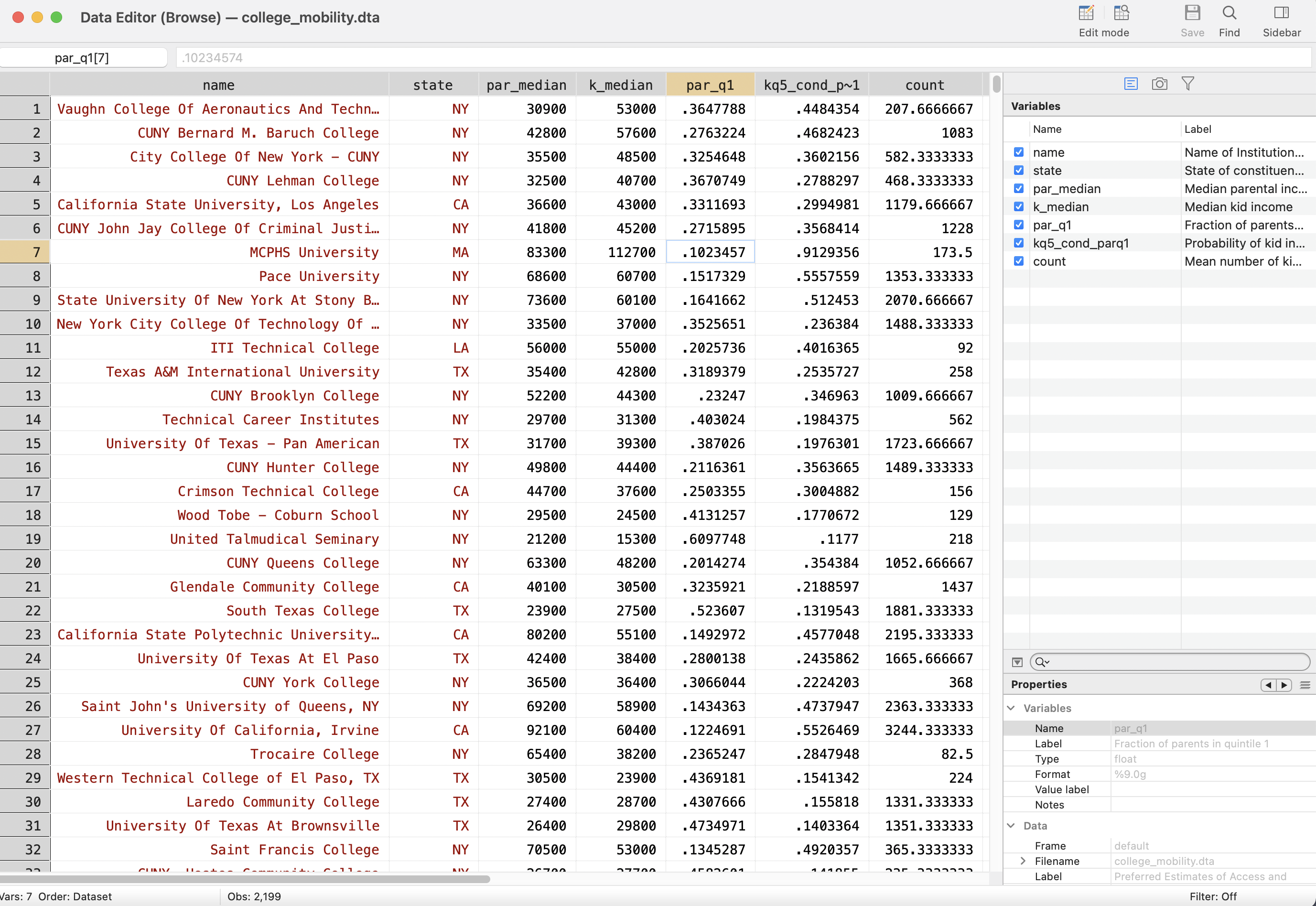This screenshot has width=1316, height=906.
Task: Go to next variable in Properties
Action: (1284, 685)
